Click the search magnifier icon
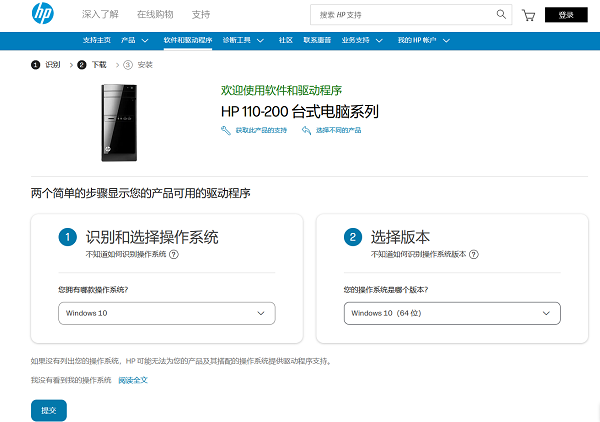The height and width of the screenshot is (422, 600). tap(501, 15)
